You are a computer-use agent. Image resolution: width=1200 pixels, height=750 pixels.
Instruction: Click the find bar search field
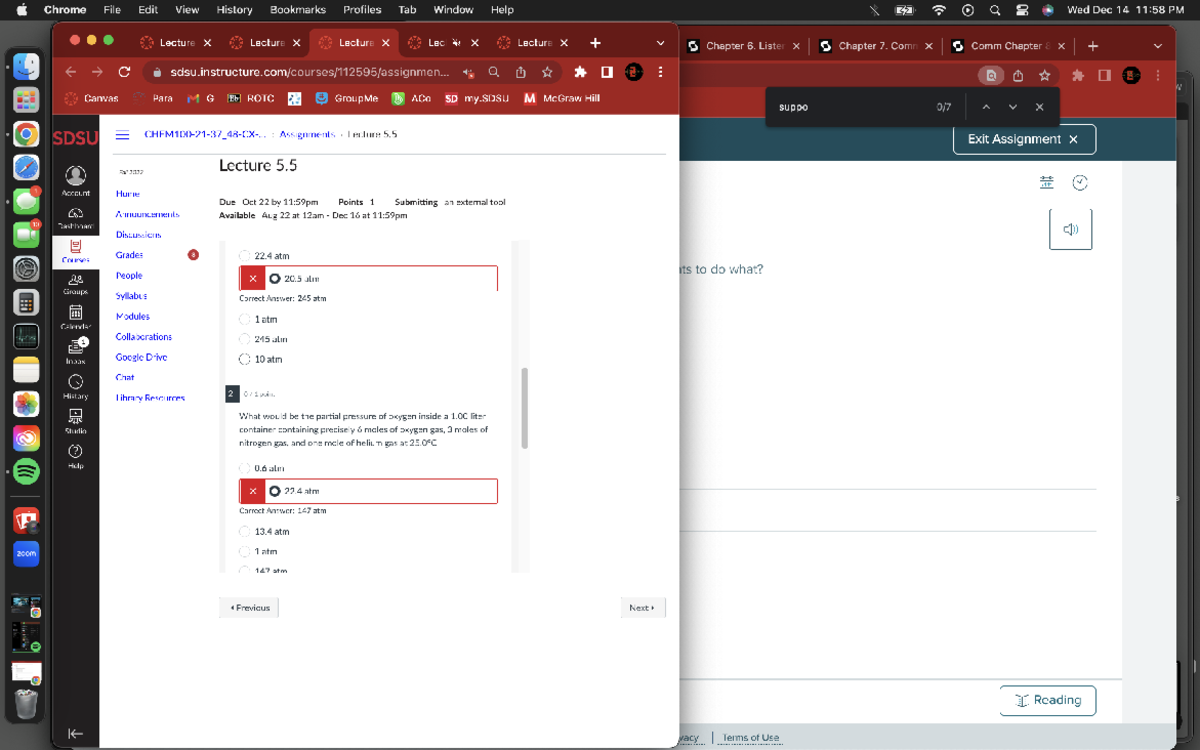click(850, 107)
